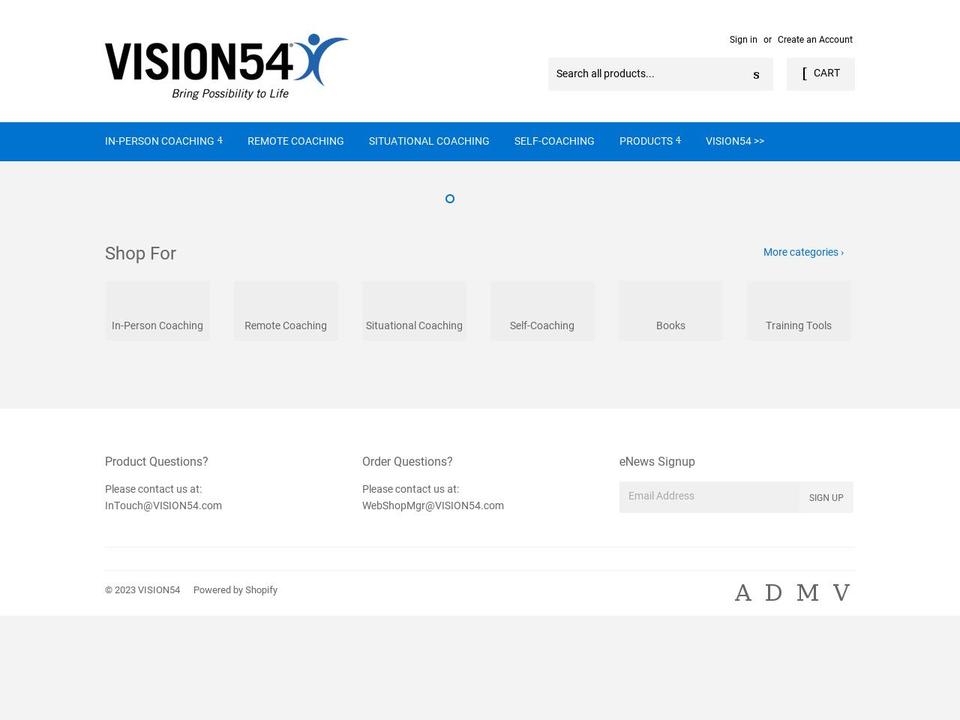The height and width of the screenshot is (720, 960).
Task: Open the Training Tools category card
Action: [x=799, y=311]
